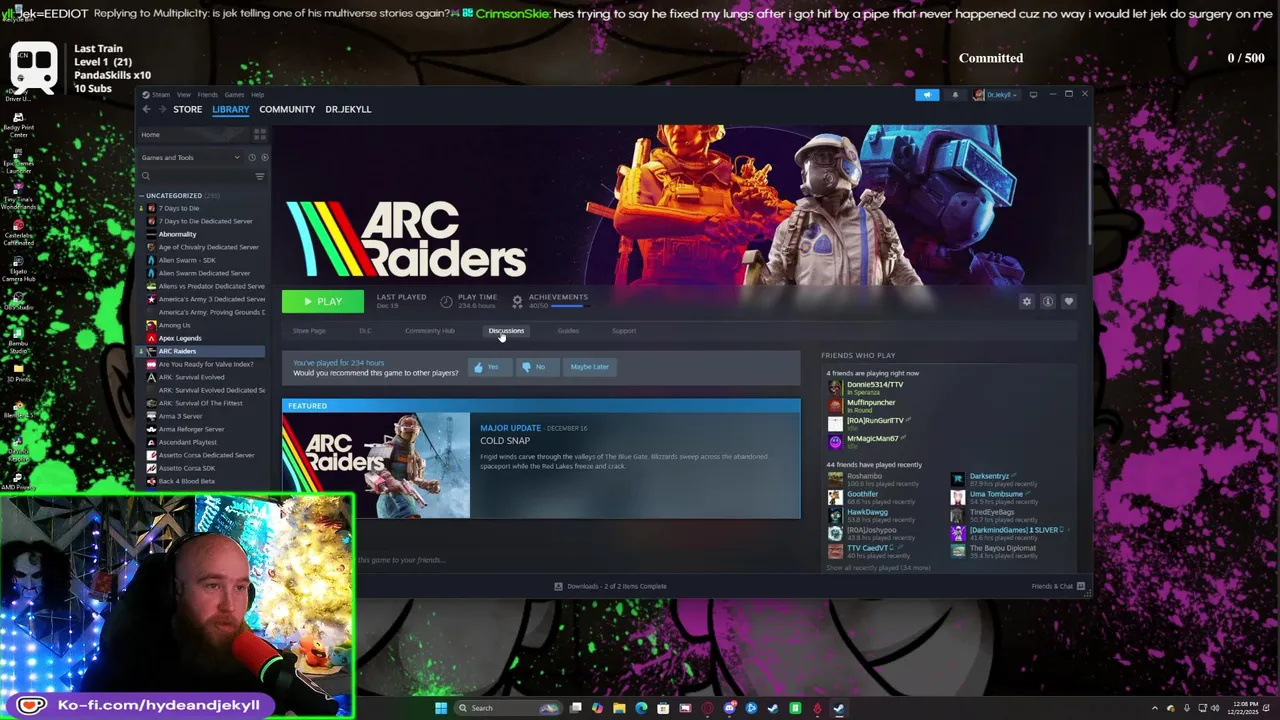1280x720 pixels.
Task: Open the Windows Start button
Action: pyautogui.click(x=441, y=708)
